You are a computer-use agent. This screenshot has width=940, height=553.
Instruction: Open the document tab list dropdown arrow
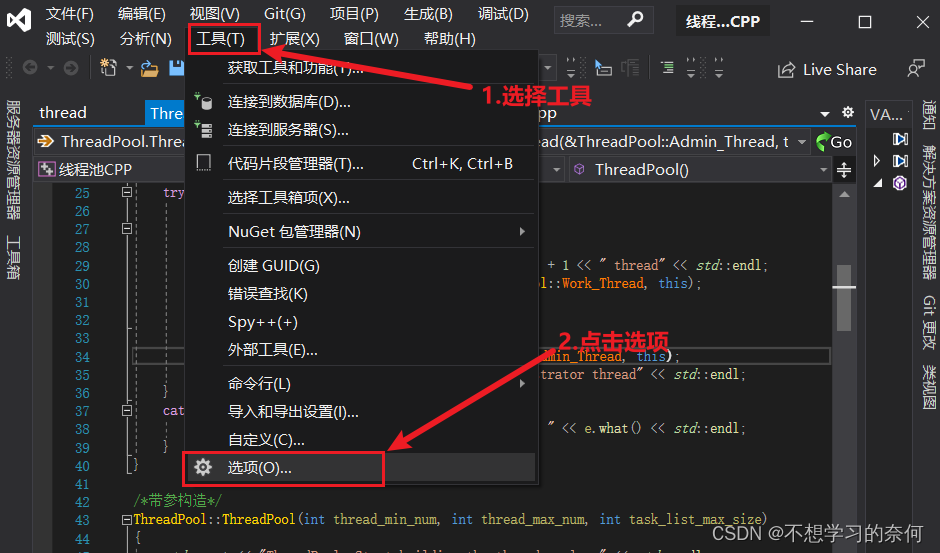[x=825, y=113]
